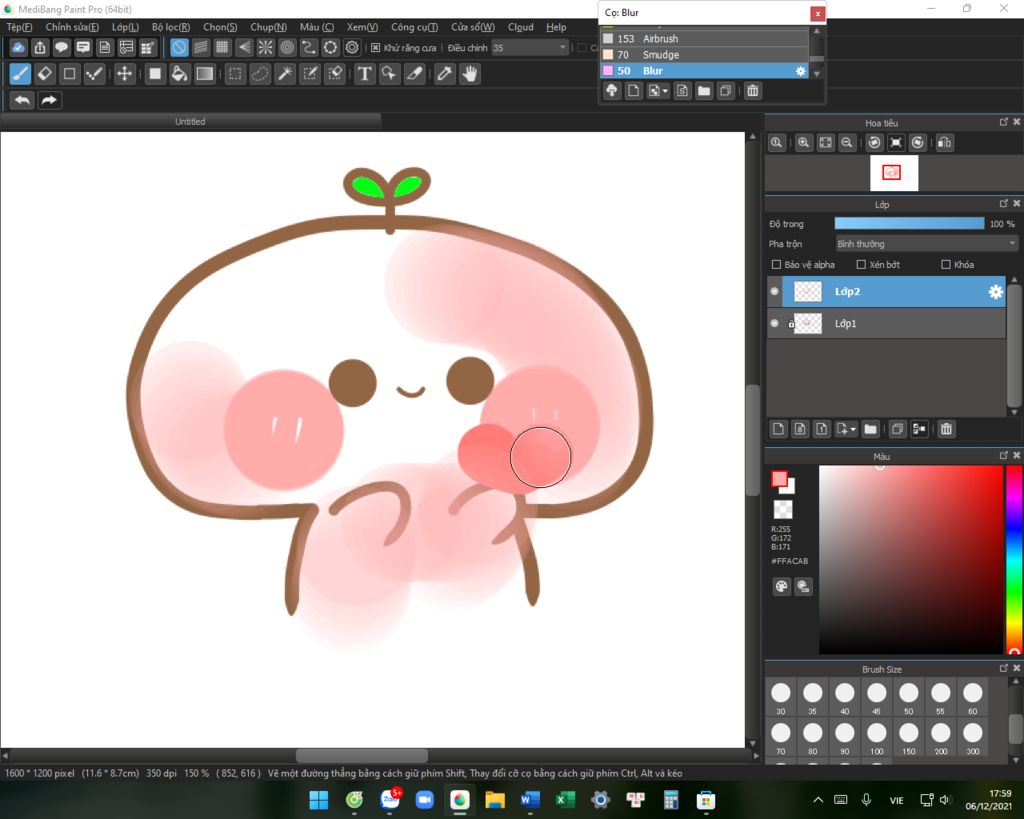1024x819 pixels.
Task: Zoom out on the Navigator panel
Action: tap(847, 142)
